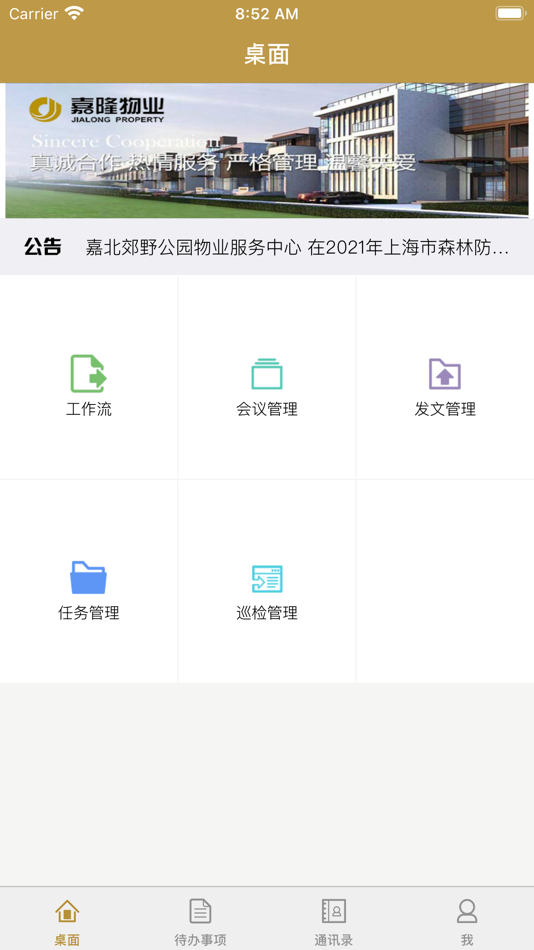The image size is (534, 950).
Task: Open the 嘉北郊野公园 announcement text
Action: coord(297,247)
